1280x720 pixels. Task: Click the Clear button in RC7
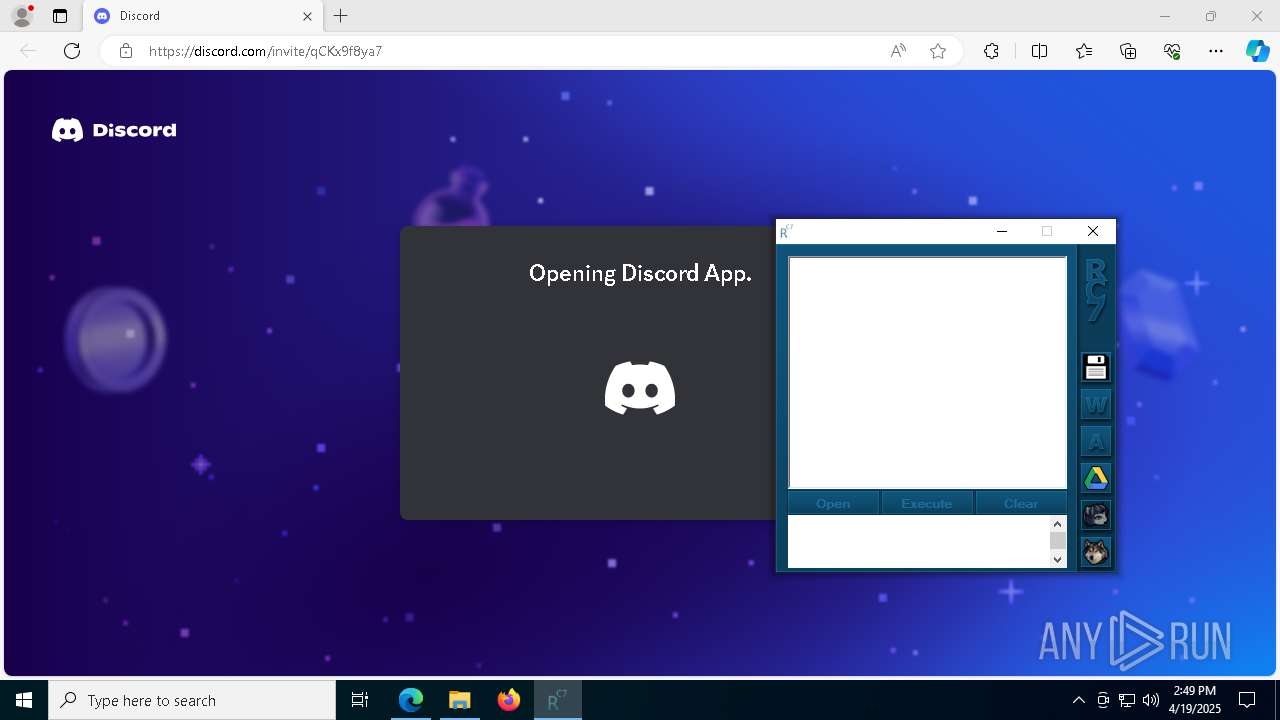click(x=1021, y=503)
